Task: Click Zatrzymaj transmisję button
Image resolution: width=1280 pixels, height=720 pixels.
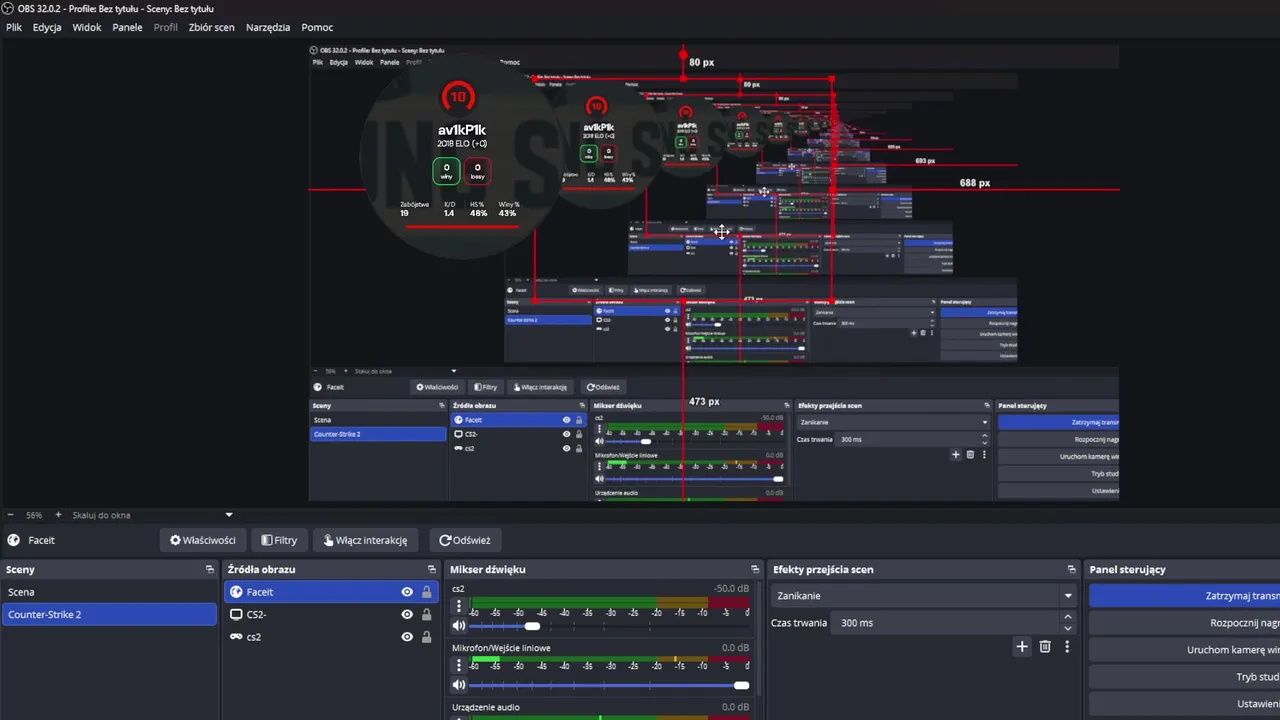Action: click(1184, 596)
